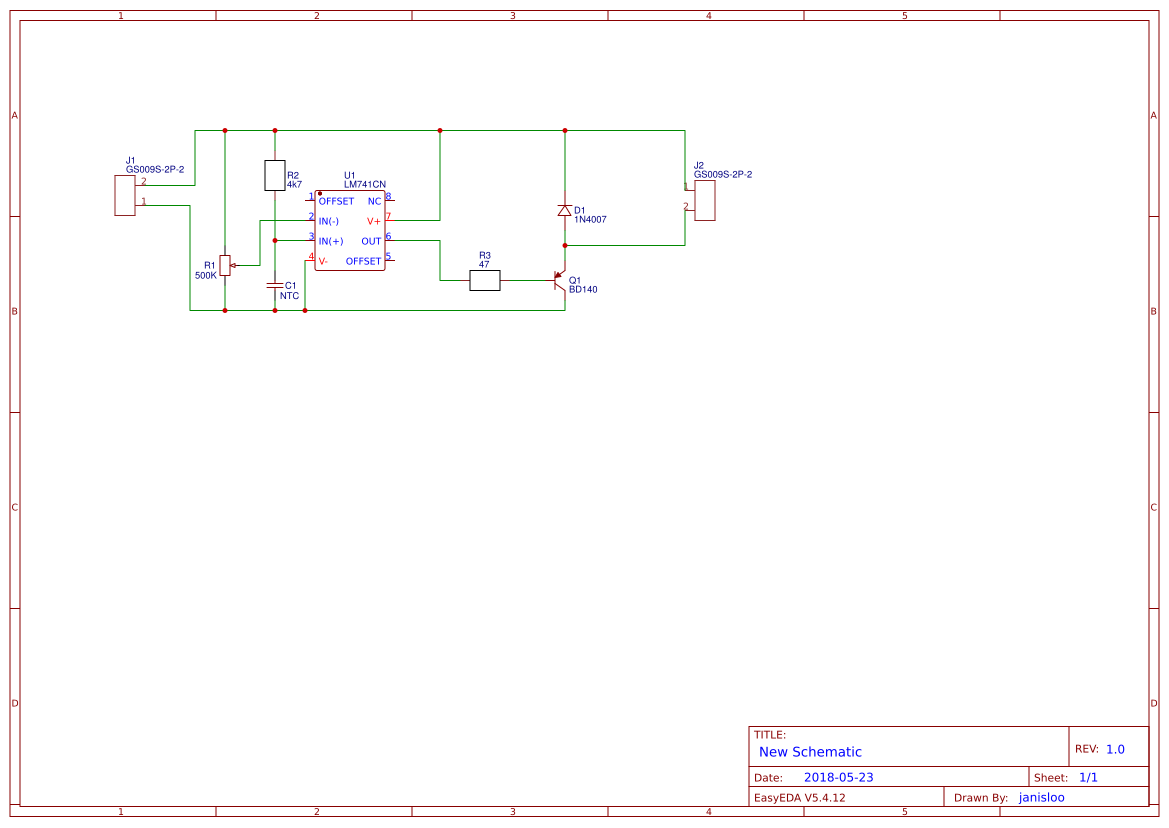
Task: Select the C1 NTC capacitor symbol
Action: pyautogui.click(x=275, y=287)
